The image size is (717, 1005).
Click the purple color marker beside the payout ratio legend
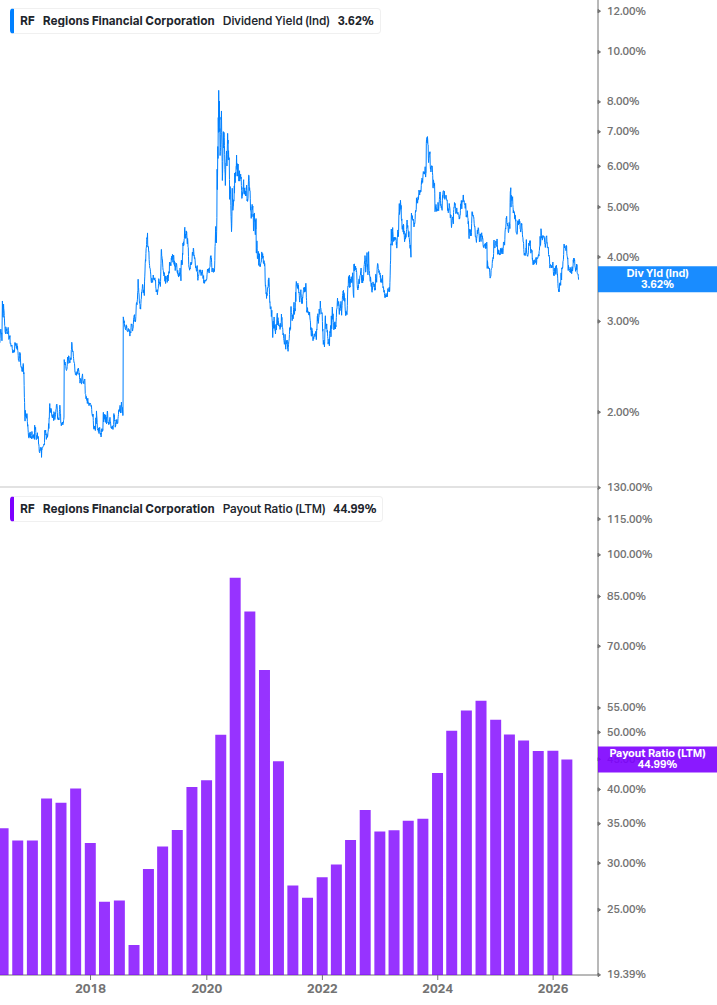pos(12,509)
